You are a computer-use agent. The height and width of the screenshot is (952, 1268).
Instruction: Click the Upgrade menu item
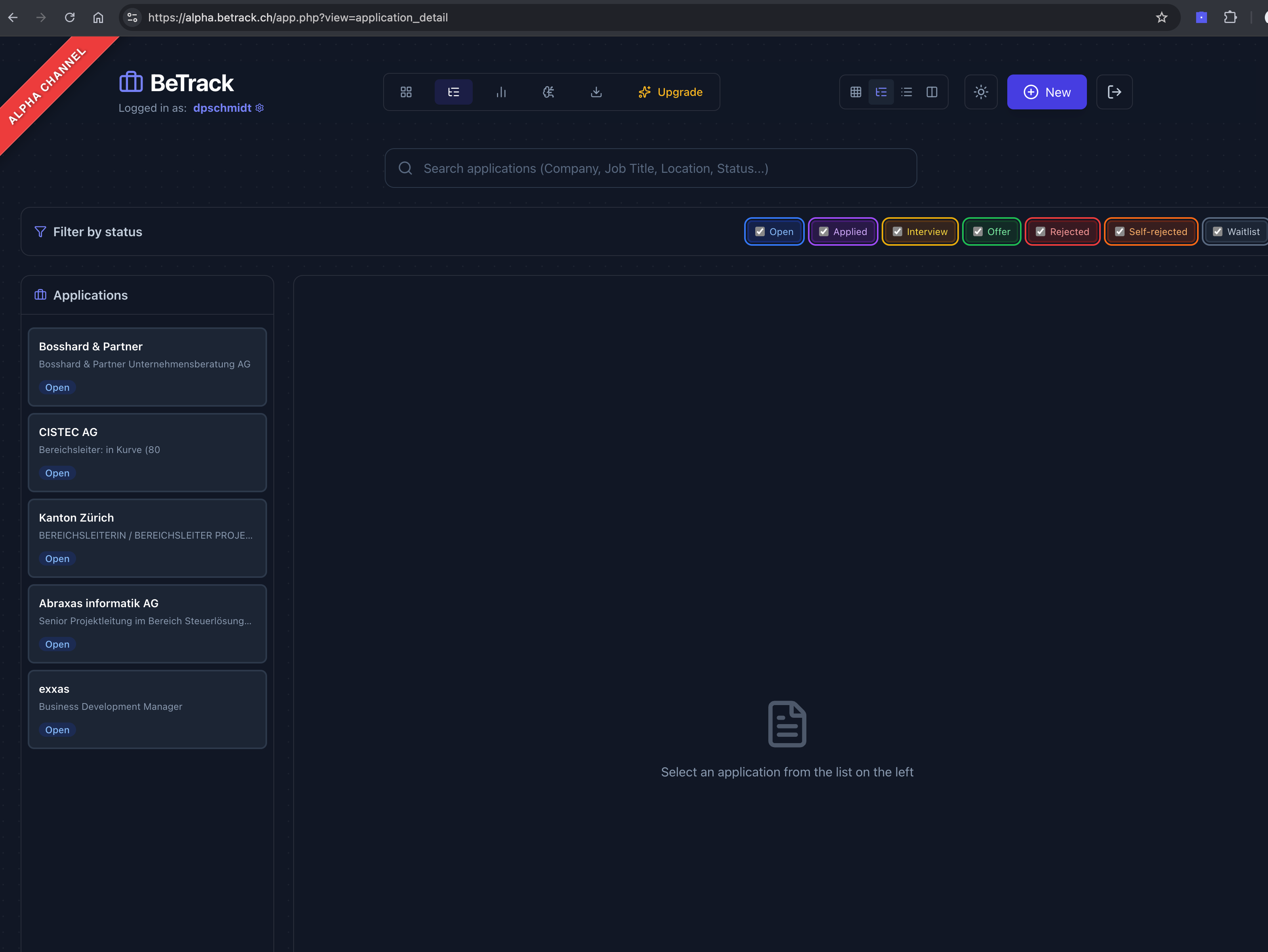pos(671,92)
